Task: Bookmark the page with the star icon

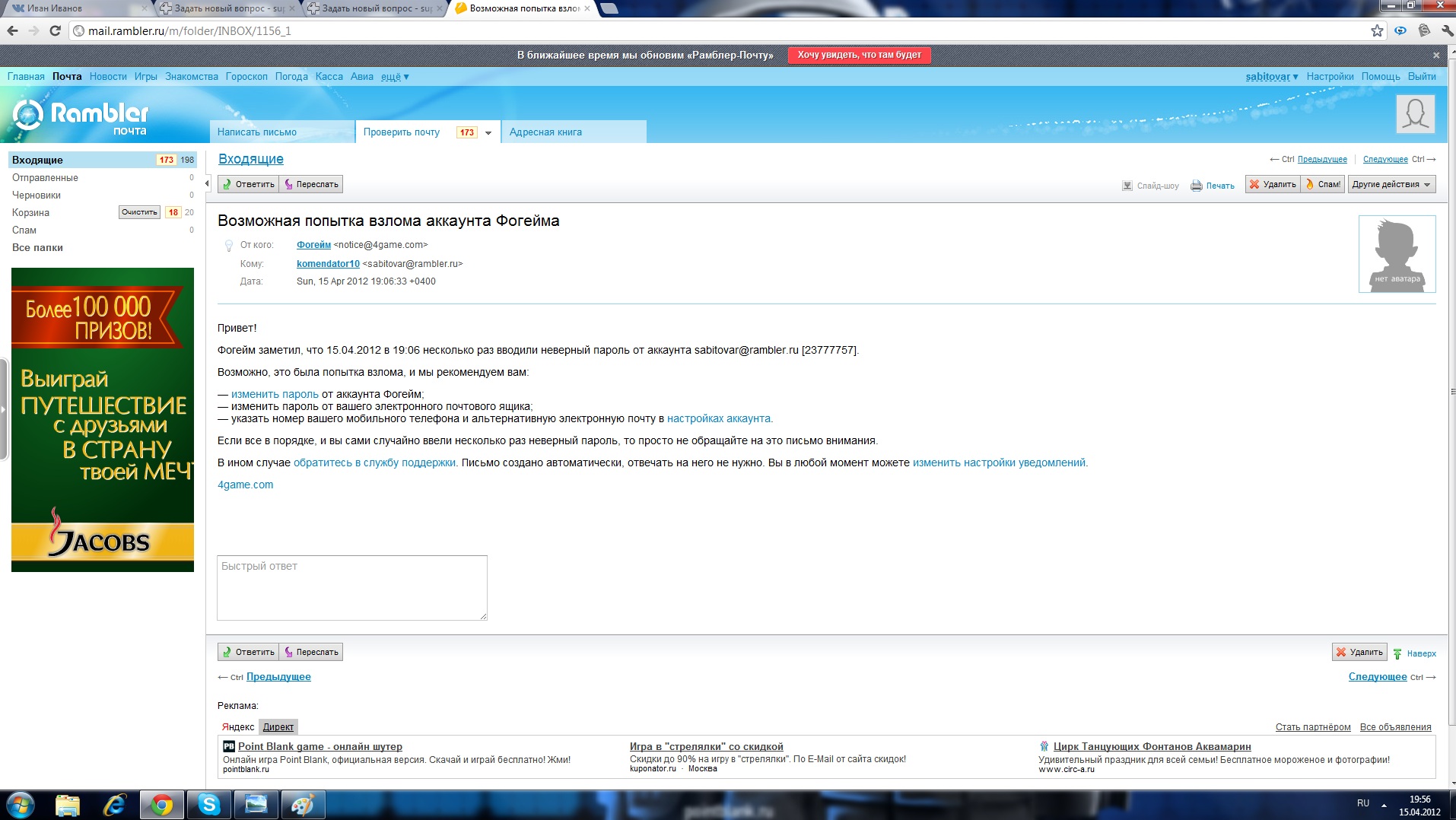Action: [x=1377, y=31]
